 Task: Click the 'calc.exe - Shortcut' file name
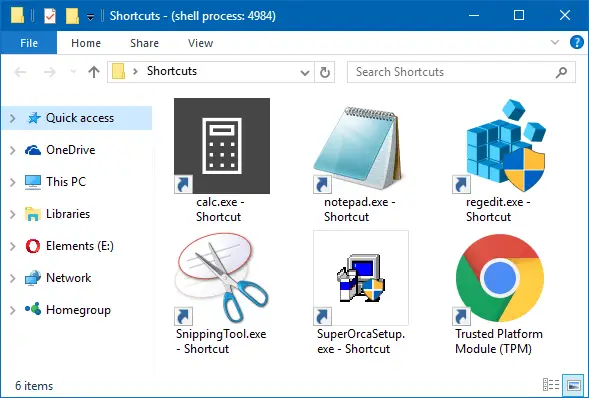pyautogui.click(x=220, y=210)
